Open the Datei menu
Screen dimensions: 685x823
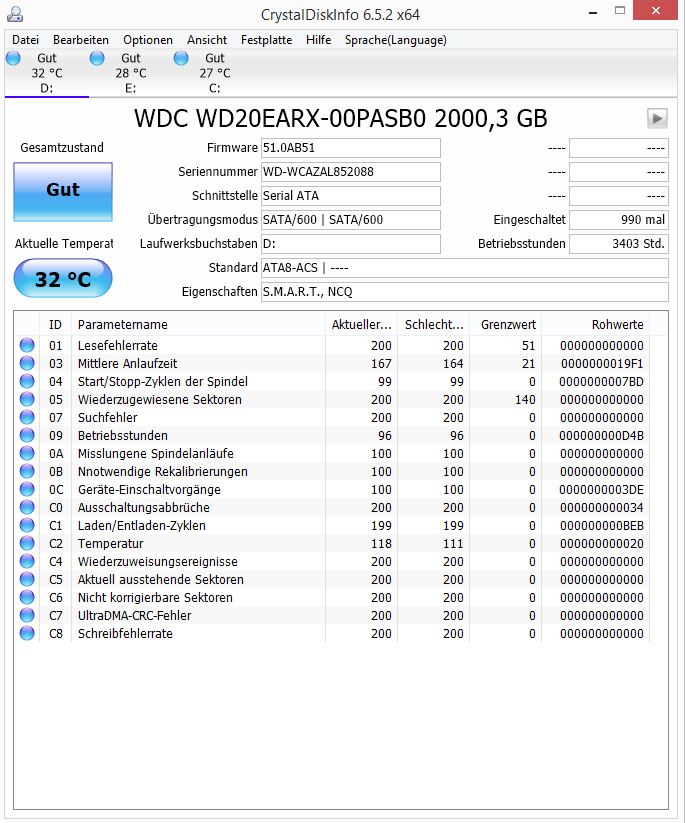pos(25,40)
